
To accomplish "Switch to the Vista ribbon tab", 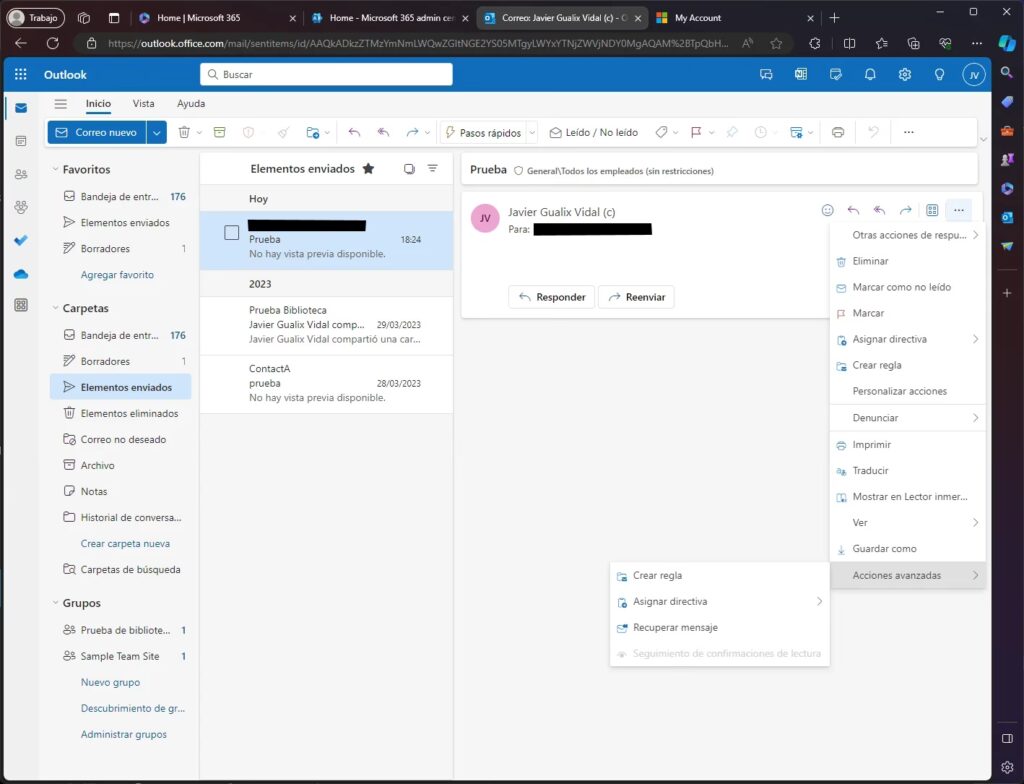I will pyautogui.click(x=143, y=104).
